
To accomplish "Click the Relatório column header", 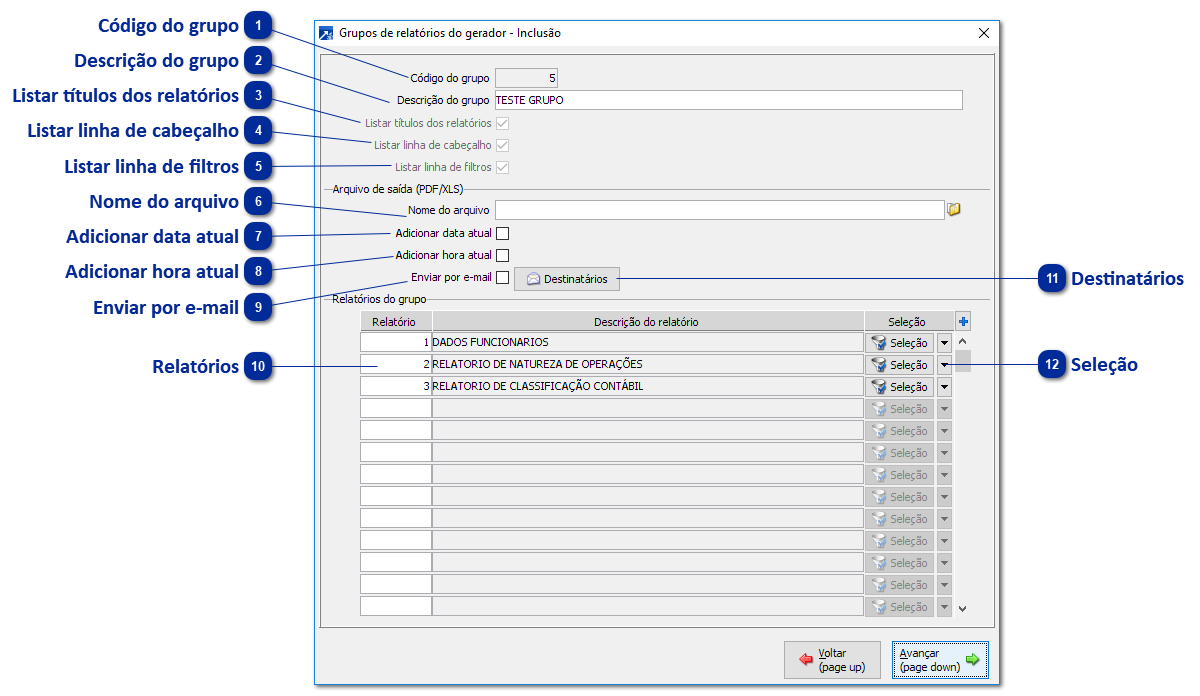I will tap(396, 322).
